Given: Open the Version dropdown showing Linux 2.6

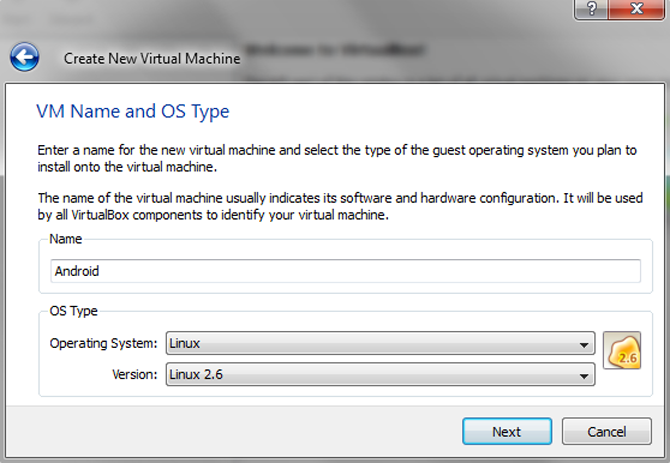Looking at the screenshot, I should coord(380,374).
